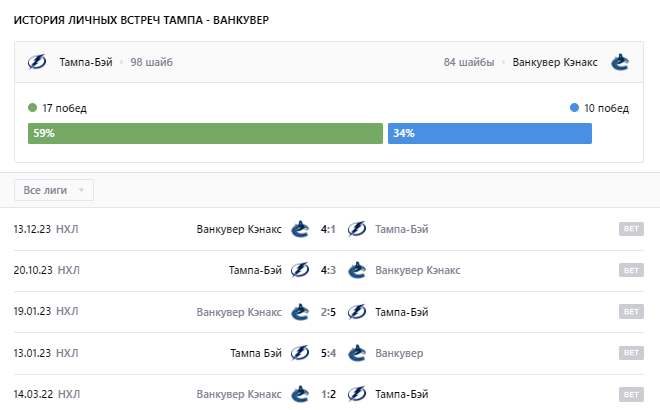
Task: Click the green dot beside 17 побед
Action: coord(32,108)
